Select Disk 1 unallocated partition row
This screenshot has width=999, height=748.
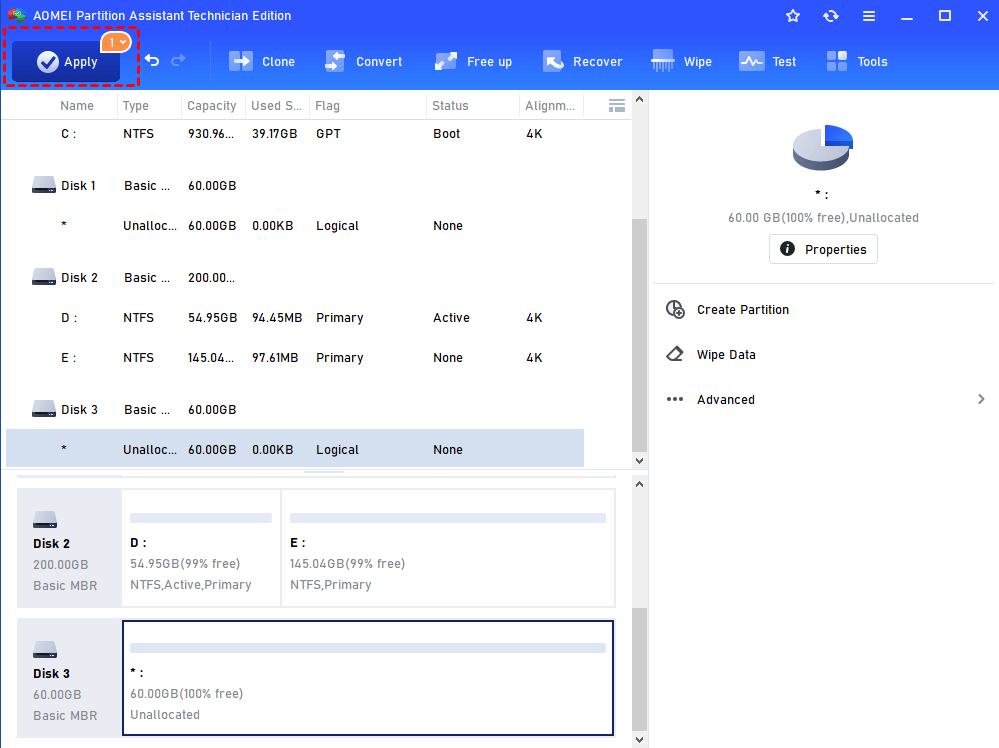tap(295, 226)
